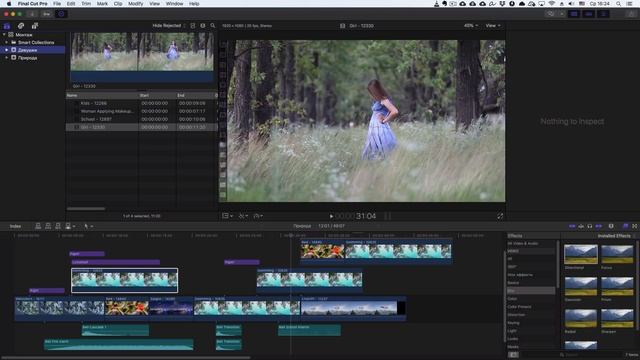The height and width of the screenshot is (360, 640).
Task: Toggle solo headphones button
Action: (x=590, y=226)
